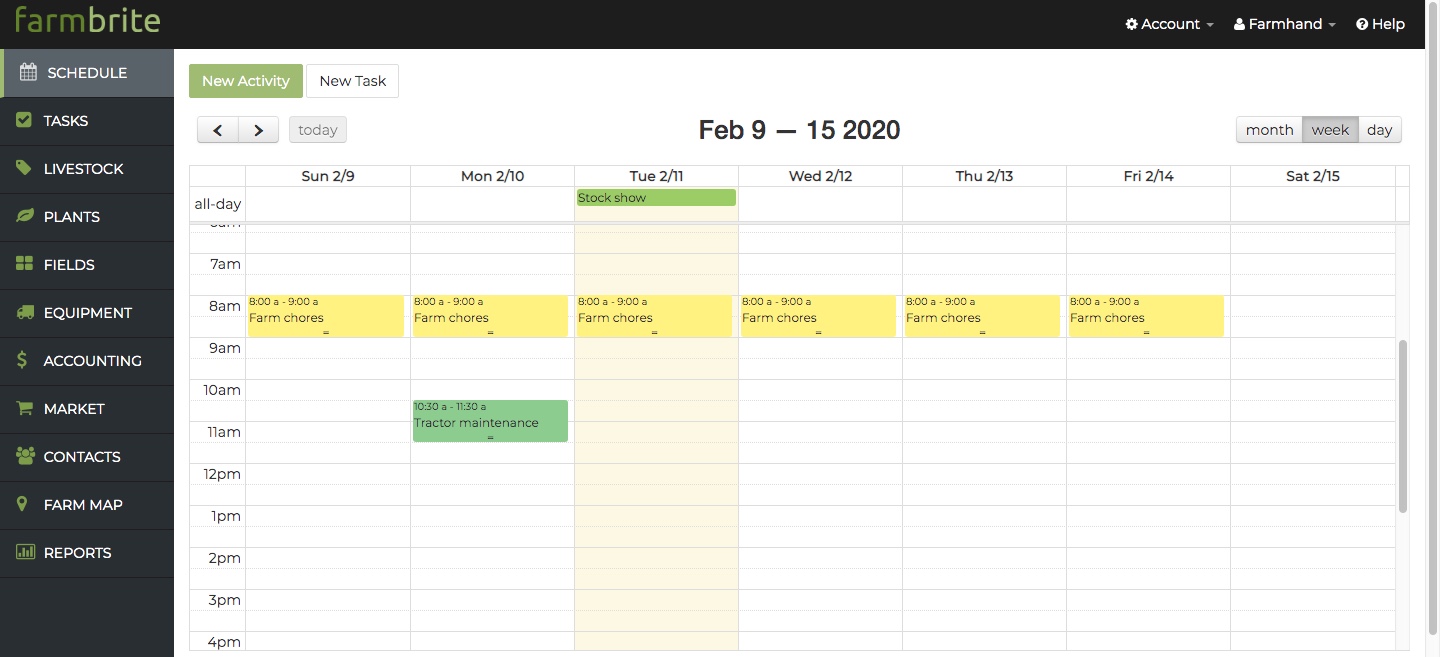
Task: Click the checkmark icon beside Tasks
Action: click(x=24, y=121)
